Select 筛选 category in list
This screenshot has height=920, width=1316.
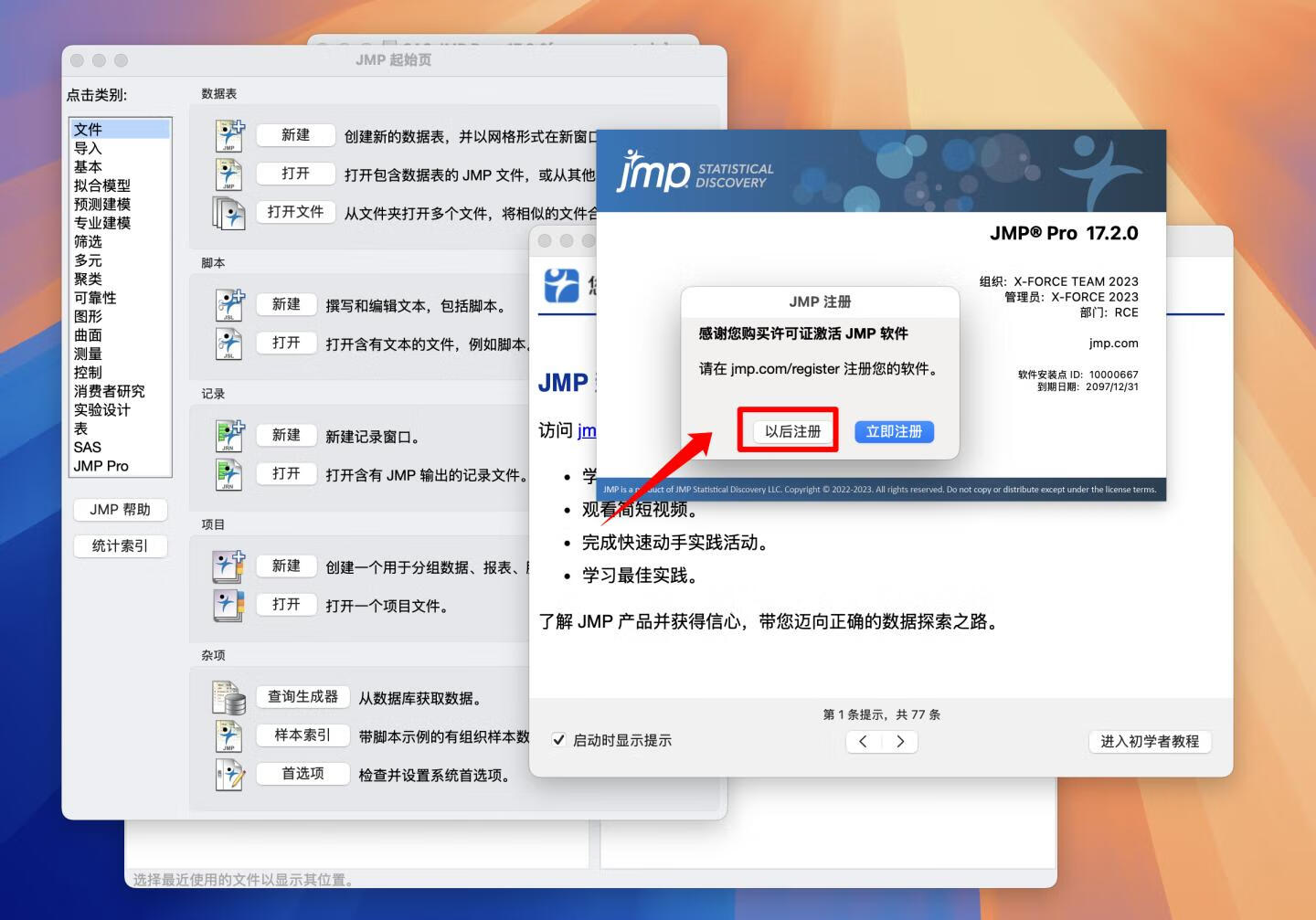click(120, 242)
